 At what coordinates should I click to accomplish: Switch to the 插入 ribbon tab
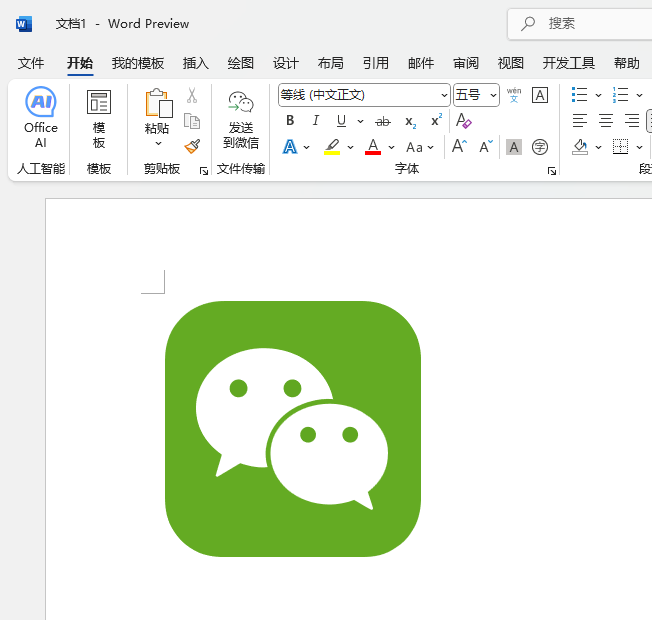pos(196,63)
